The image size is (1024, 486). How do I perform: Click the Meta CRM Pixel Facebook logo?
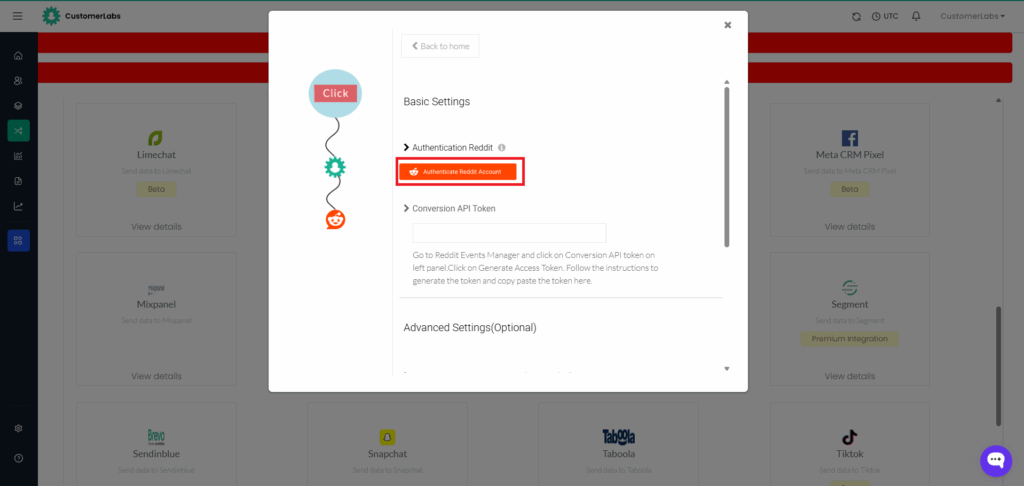click(850, 138)
